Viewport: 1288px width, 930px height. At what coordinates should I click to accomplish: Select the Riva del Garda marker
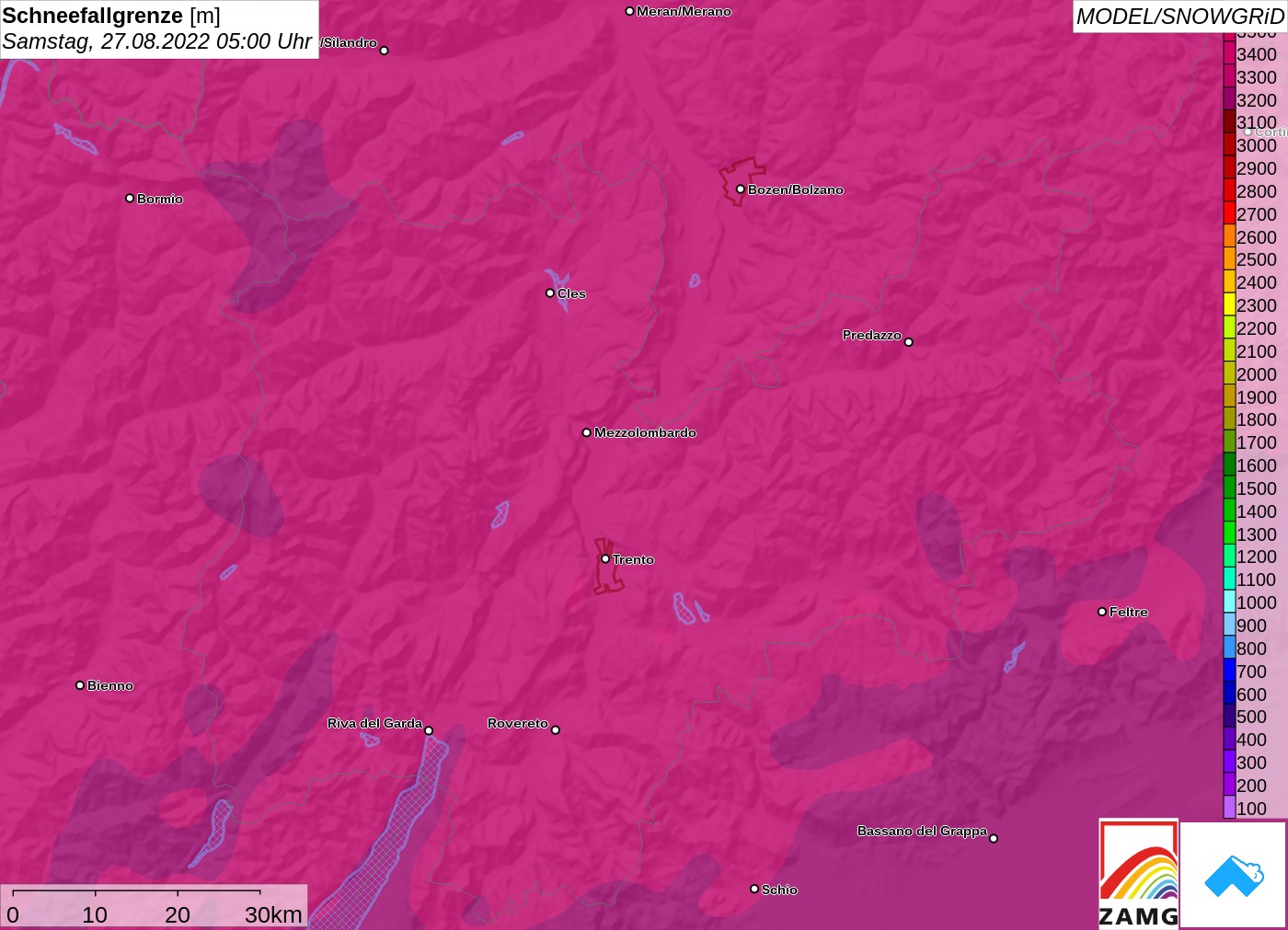click(428, 730)
